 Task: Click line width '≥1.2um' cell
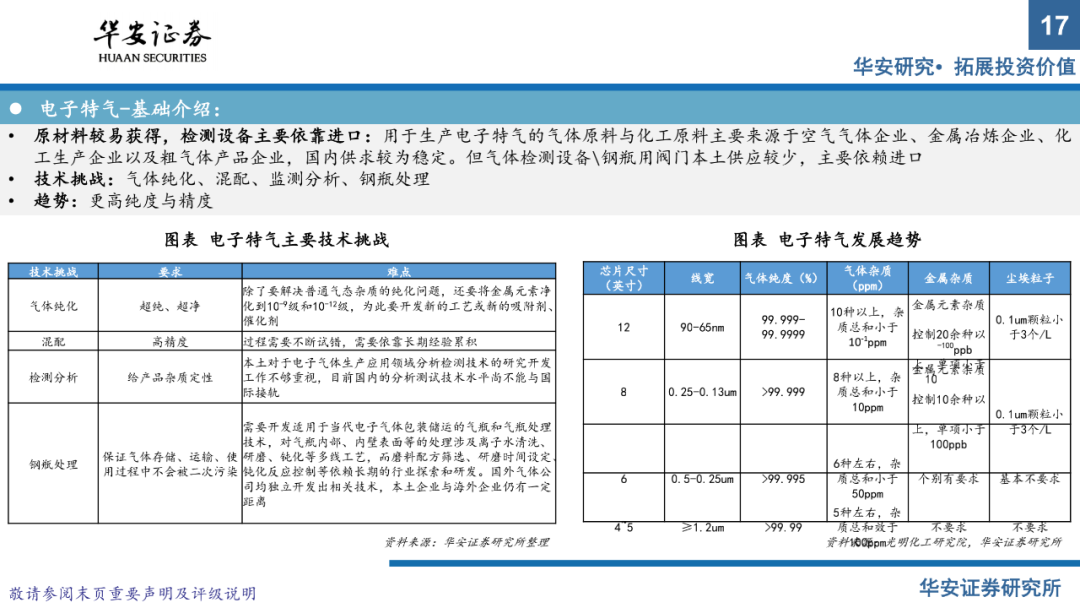(703, 527)
